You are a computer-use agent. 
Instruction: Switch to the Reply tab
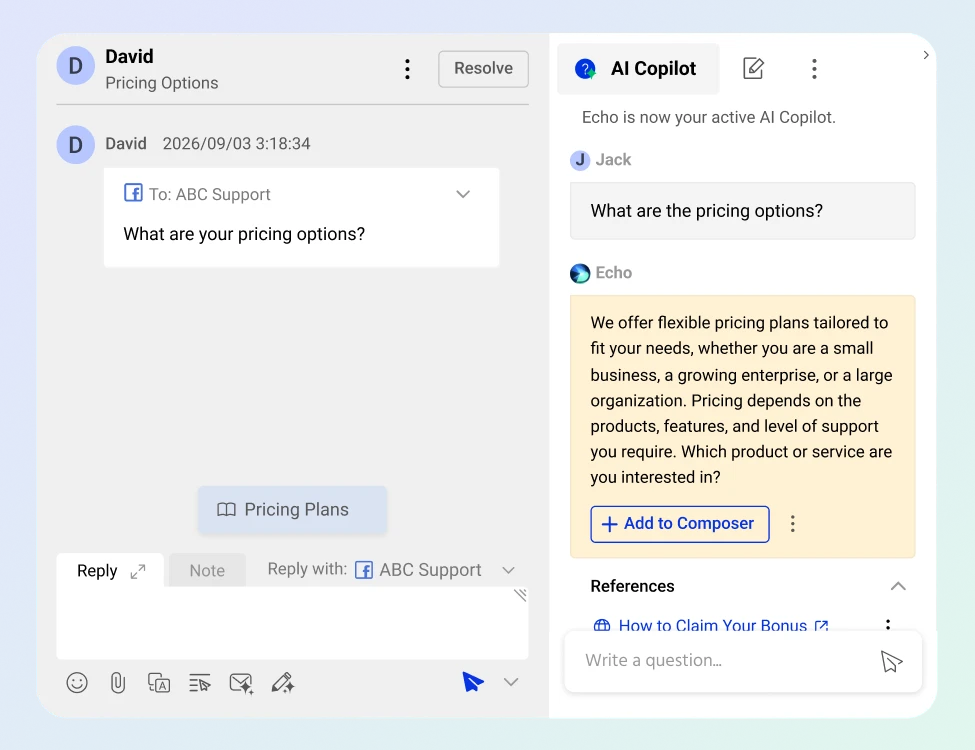(x=97, y=571)
